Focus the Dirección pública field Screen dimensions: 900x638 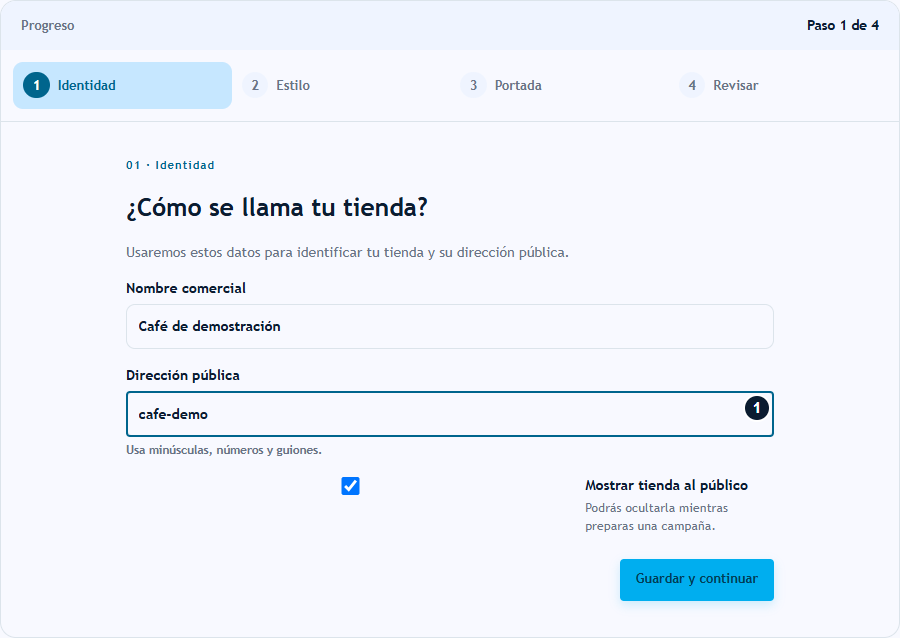click(450, 414)
